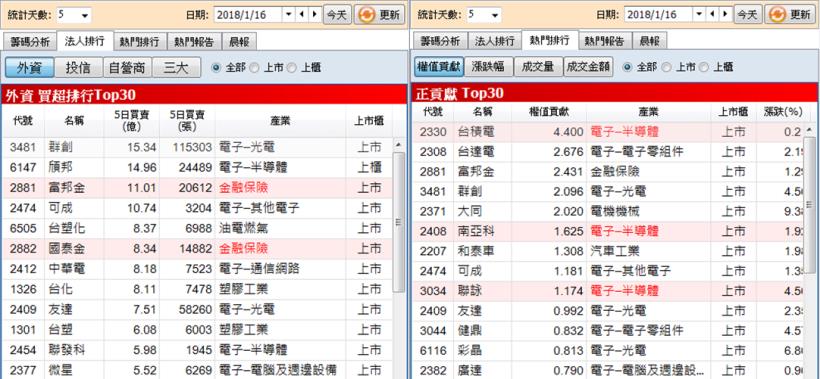Switch to 法人排行 tab in left panel
The image size is (820, 379).
[x=85, y=41]
